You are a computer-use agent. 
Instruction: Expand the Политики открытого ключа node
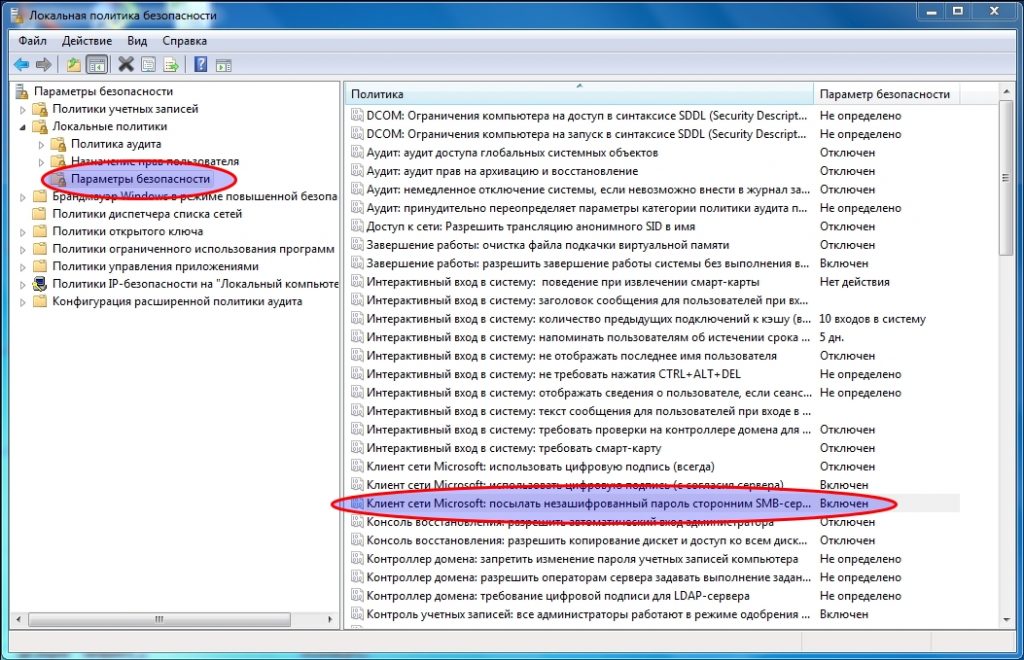coord(23,232)
